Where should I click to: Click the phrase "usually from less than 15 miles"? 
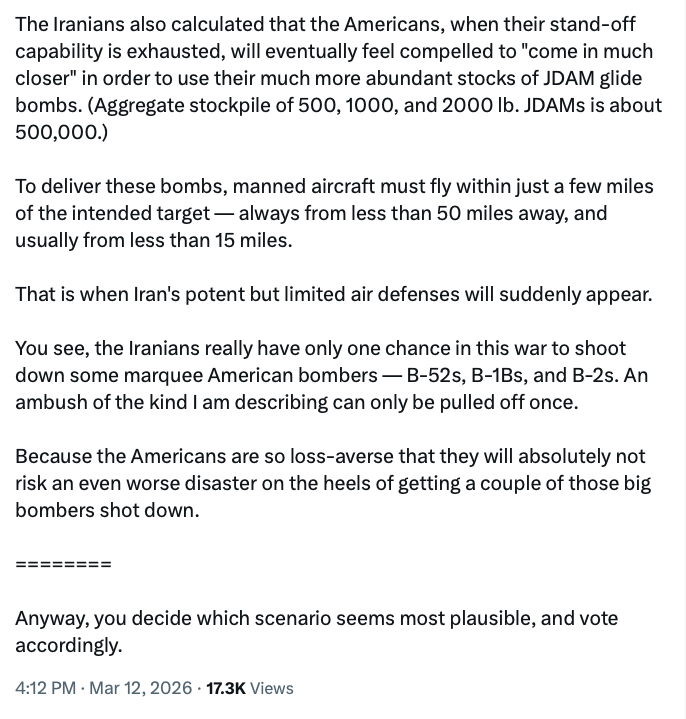153,240
